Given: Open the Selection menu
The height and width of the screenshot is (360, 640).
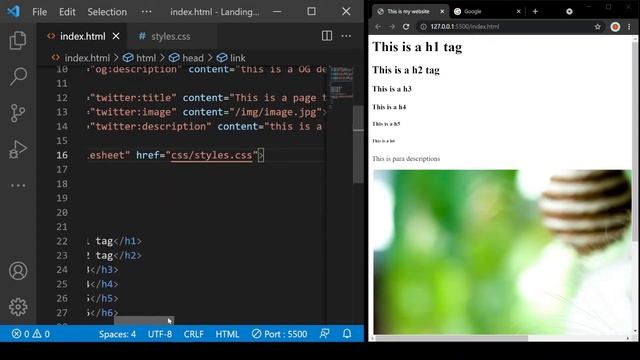Looking at the screenshot, I should click(x=107, y=12).
